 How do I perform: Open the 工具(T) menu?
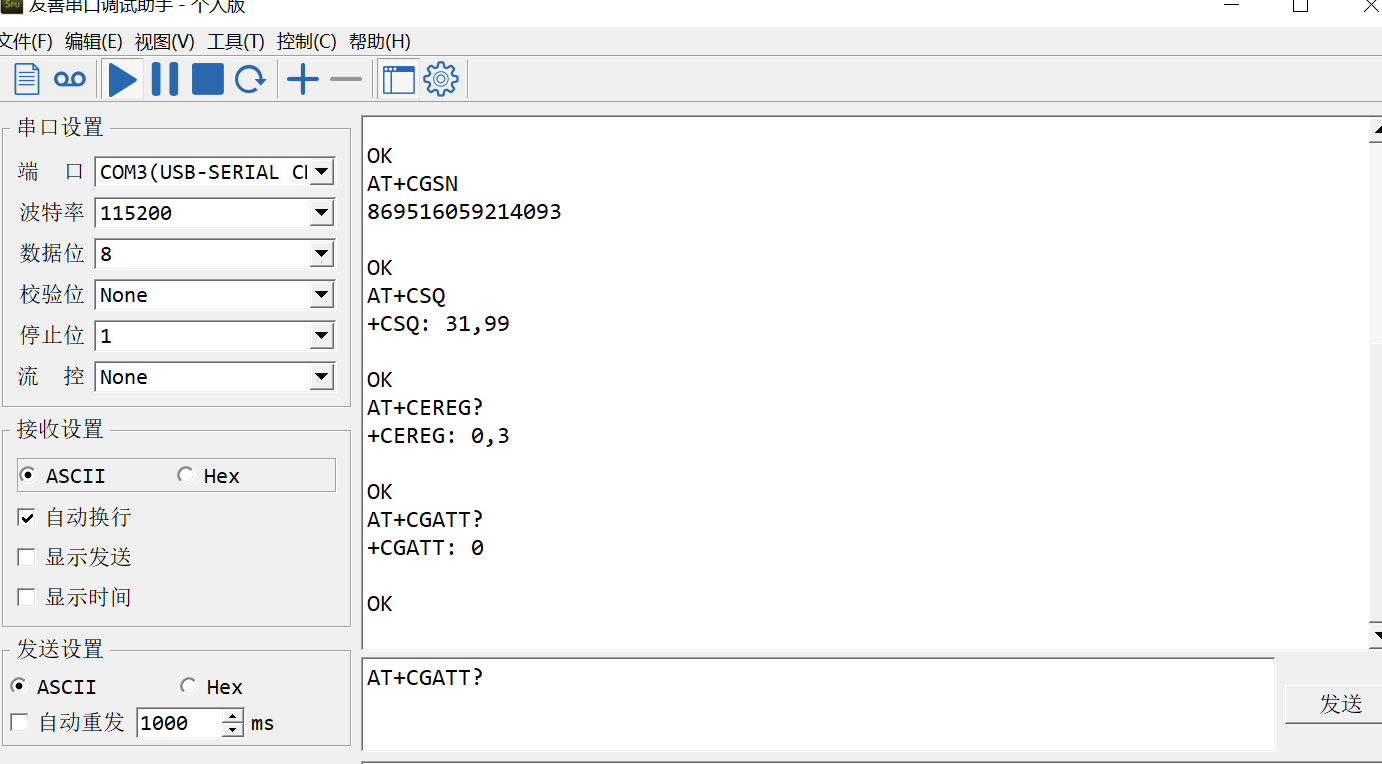236,42
